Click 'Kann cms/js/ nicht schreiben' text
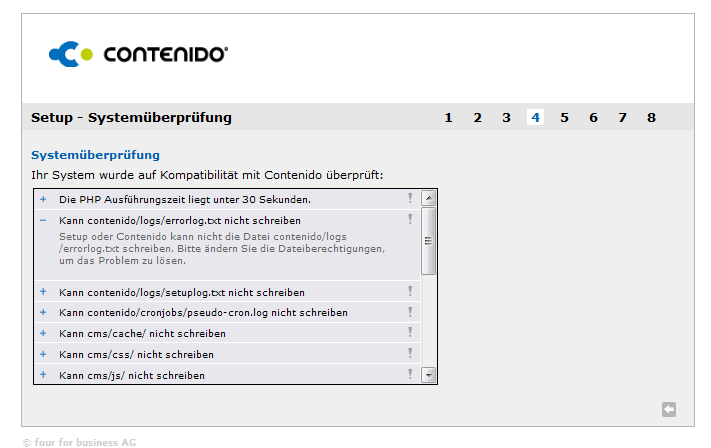Screen dimensions: 711x448 (132, 375)
